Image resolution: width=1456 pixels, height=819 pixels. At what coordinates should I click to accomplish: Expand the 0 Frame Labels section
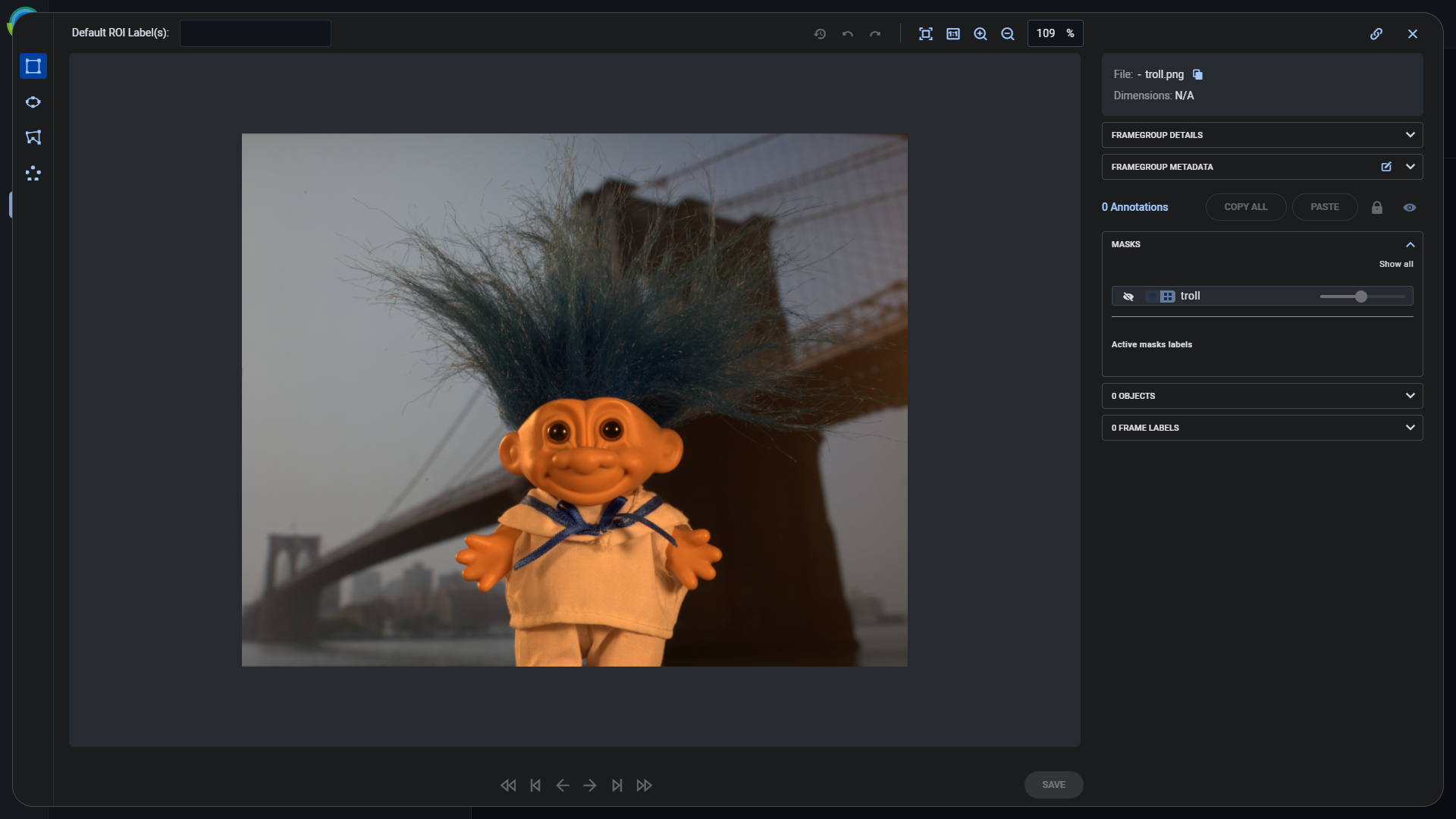pyautogui.click(x=1410, y=428)
